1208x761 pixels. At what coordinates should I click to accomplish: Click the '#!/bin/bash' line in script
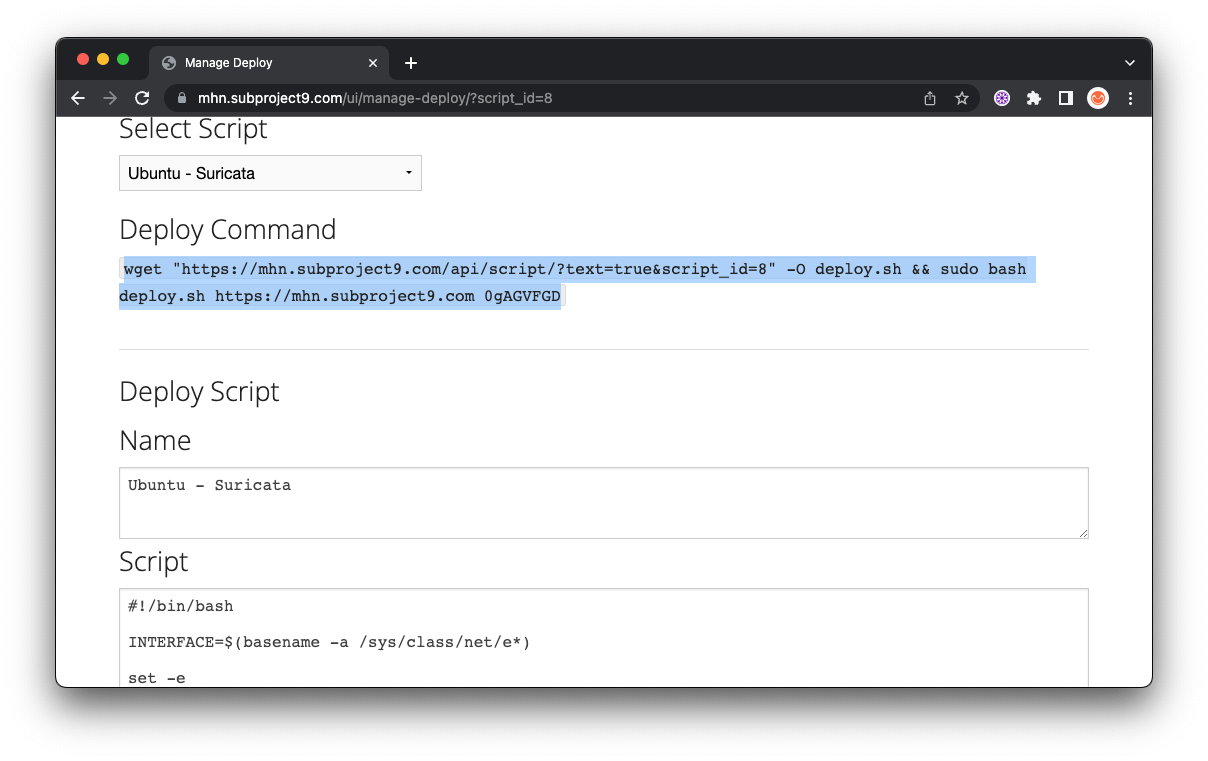click(180, 606)
